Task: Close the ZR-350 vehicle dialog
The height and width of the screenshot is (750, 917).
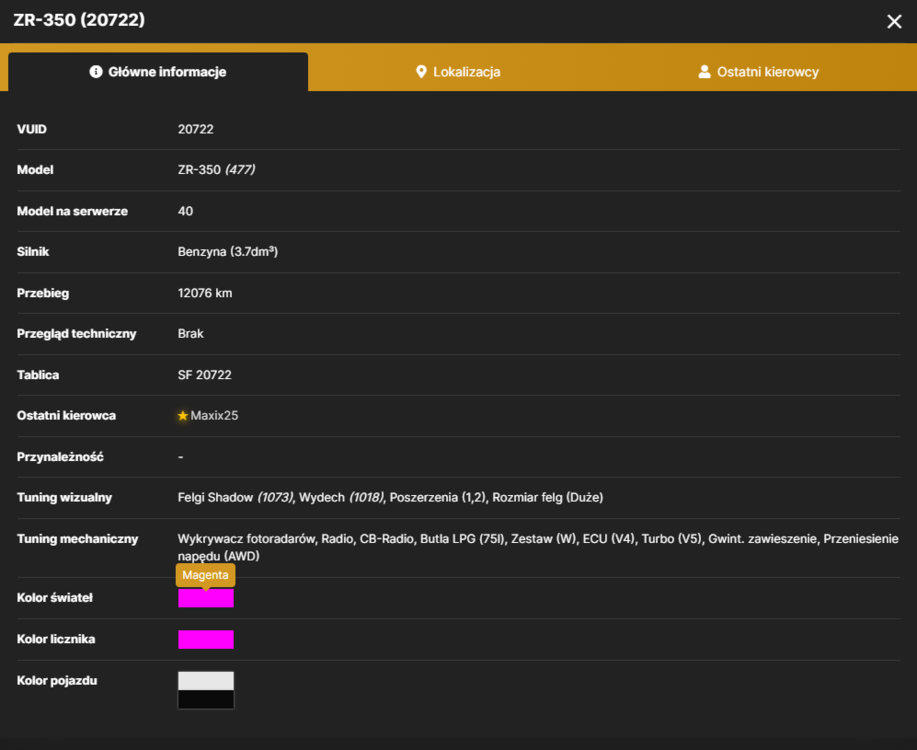Action: pyautogui.click(x=894, y=22)
